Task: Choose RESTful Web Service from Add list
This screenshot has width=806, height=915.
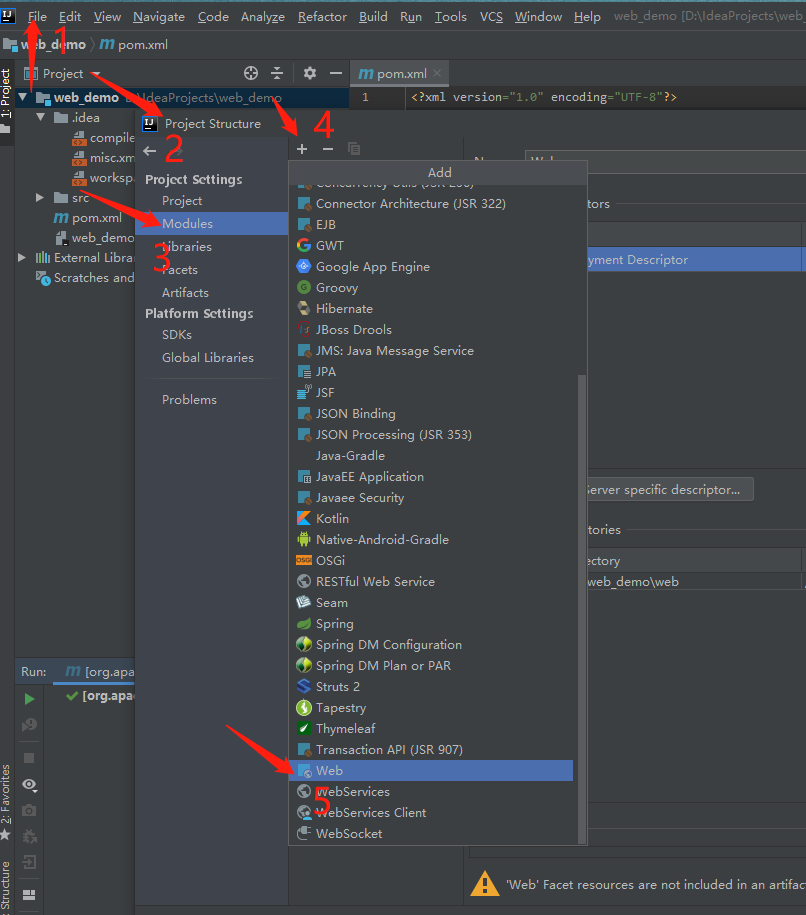Action: (432, 582)
